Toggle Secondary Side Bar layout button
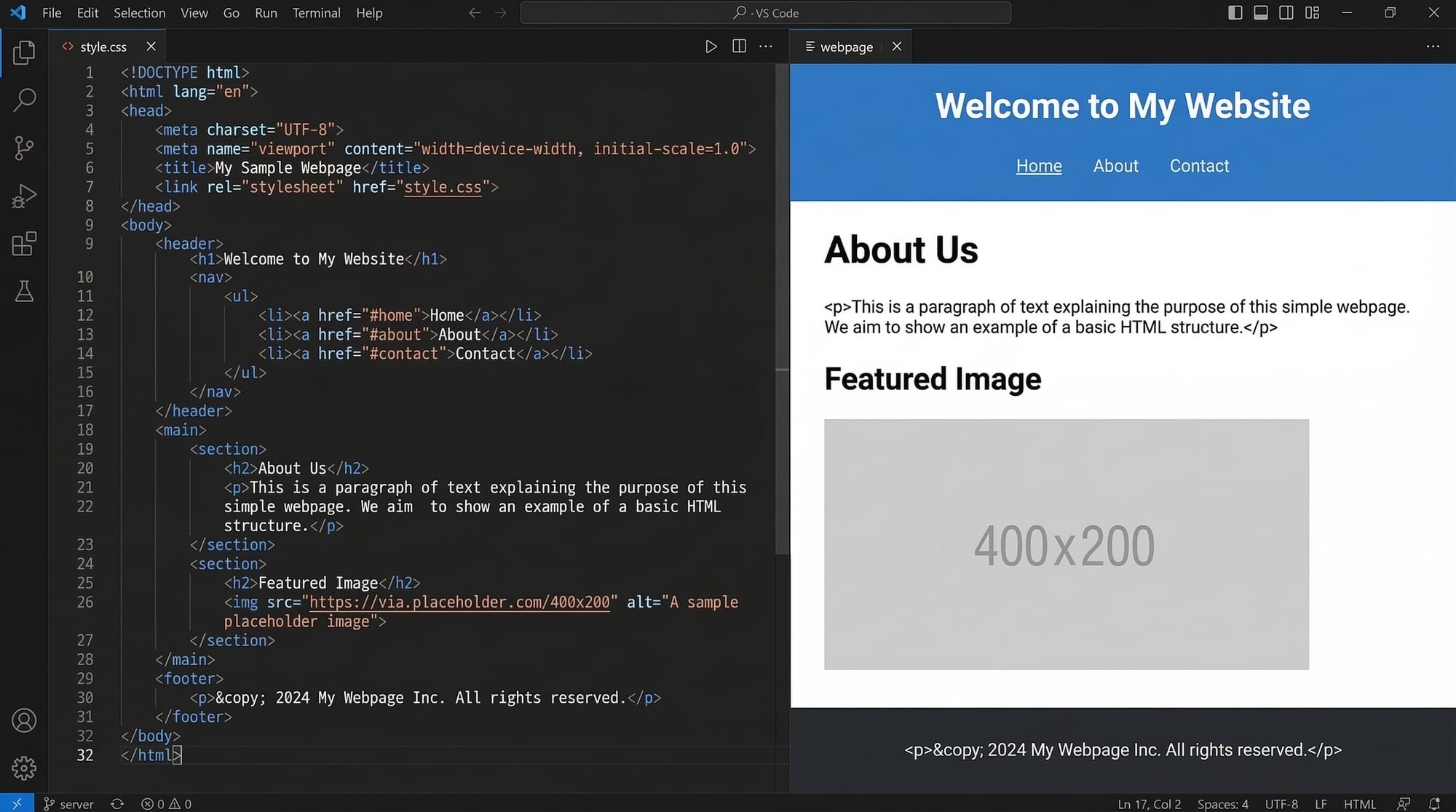The image size is (1456, 812). tap(1286, 13)
